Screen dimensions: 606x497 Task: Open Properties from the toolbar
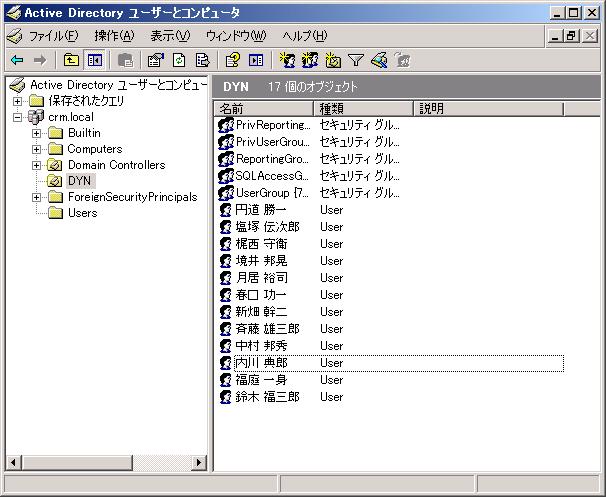coord(155,61)
